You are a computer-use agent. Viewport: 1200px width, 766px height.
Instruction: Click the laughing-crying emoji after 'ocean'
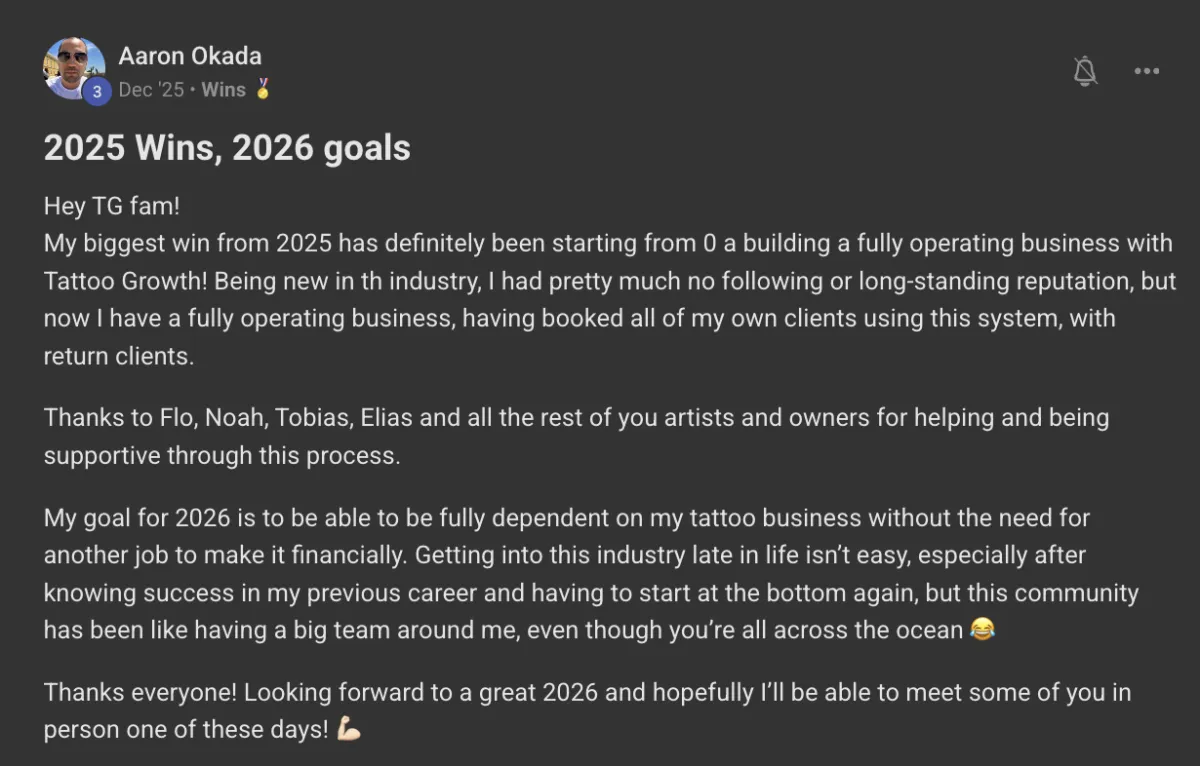click(982, 630)
